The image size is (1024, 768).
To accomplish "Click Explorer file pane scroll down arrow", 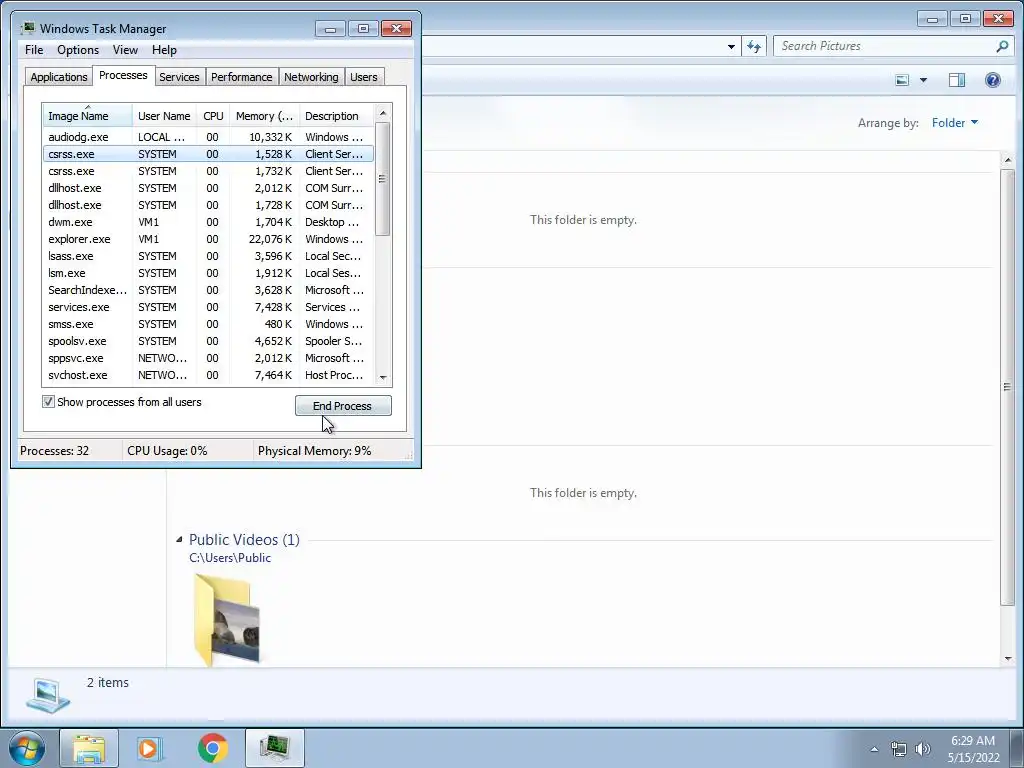I will (1007, 658).
